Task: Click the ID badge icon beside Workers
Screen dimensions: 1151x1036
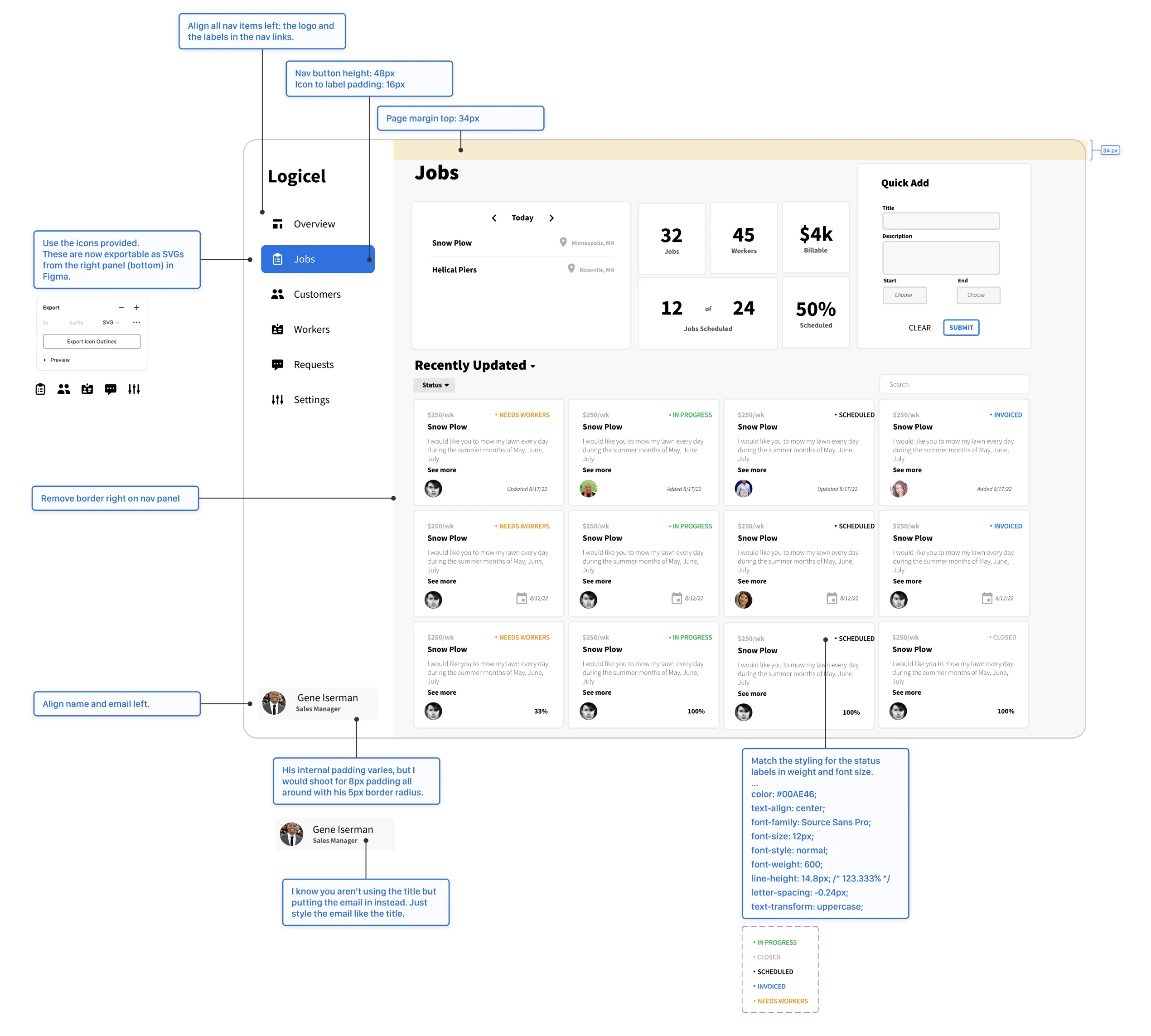Action: (x=277, y=329)
